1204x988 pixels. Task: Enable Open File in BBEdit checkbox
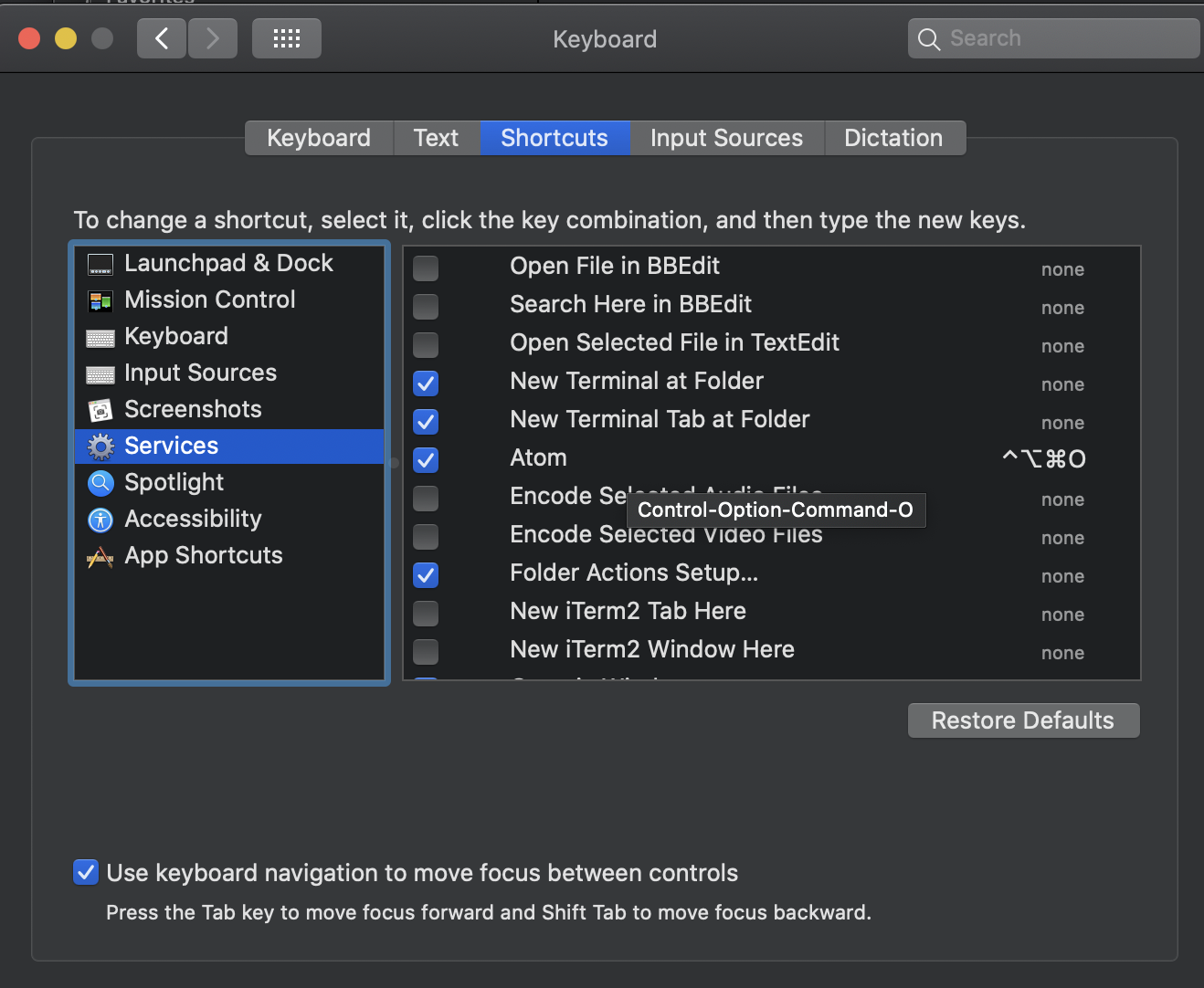[x=426, y=268]
